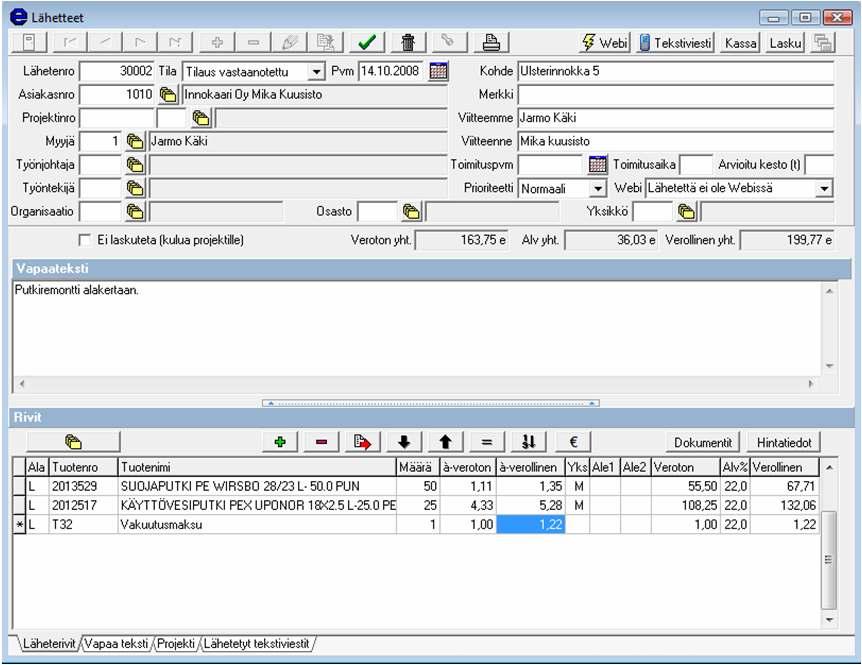Open the Tila dropdown
This screenshot has width=862, height=665.
(x=316, y=72)
